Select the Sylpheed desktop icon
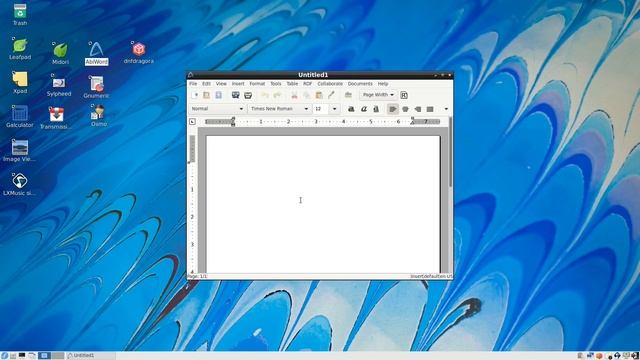Screen dimensions: 640x360 click(x=59, y=85)
